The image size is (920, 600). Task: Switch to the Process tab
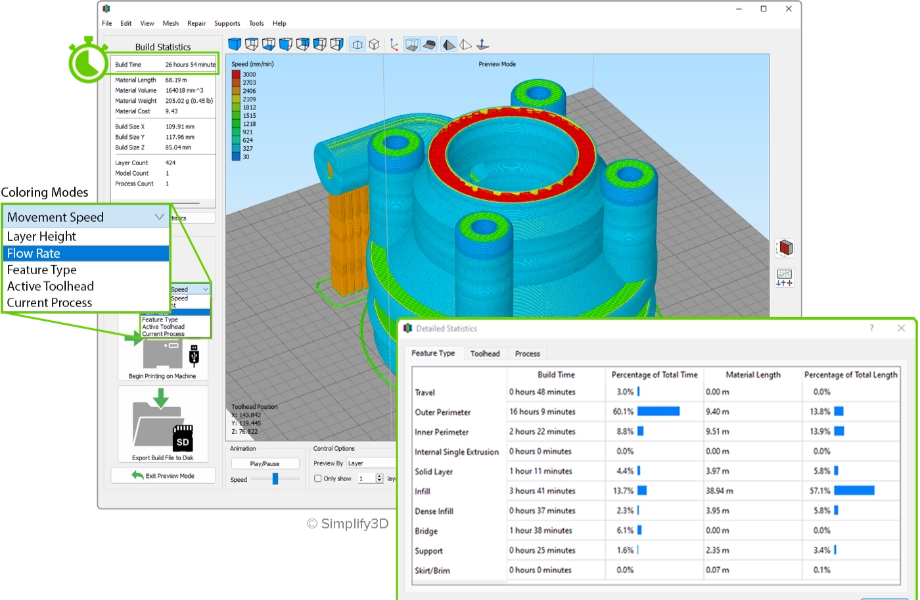[x=527, y=353]
